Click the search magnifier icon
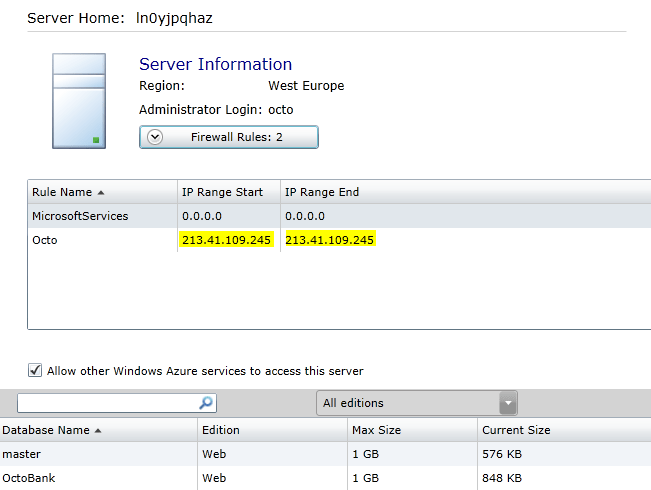The image size is (651, 490). click(206, 403)
